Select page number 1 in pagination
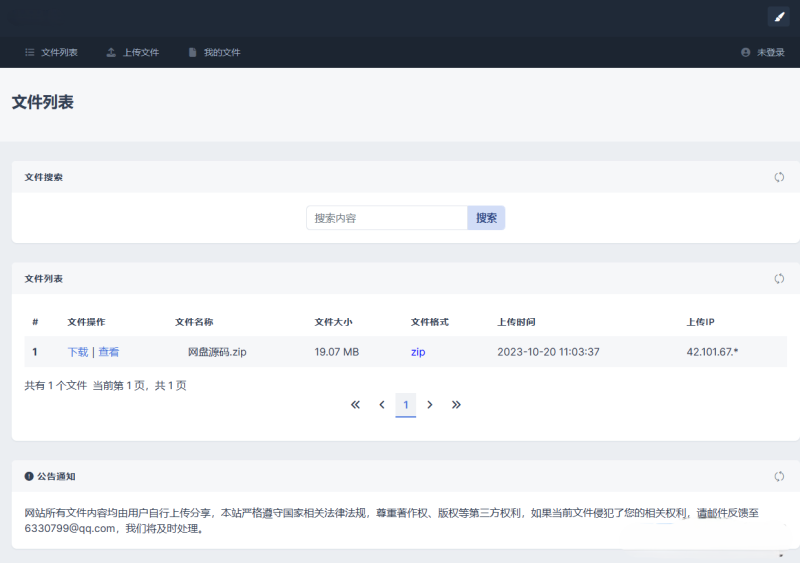This screenshot has height=563, width=800. 405,405
